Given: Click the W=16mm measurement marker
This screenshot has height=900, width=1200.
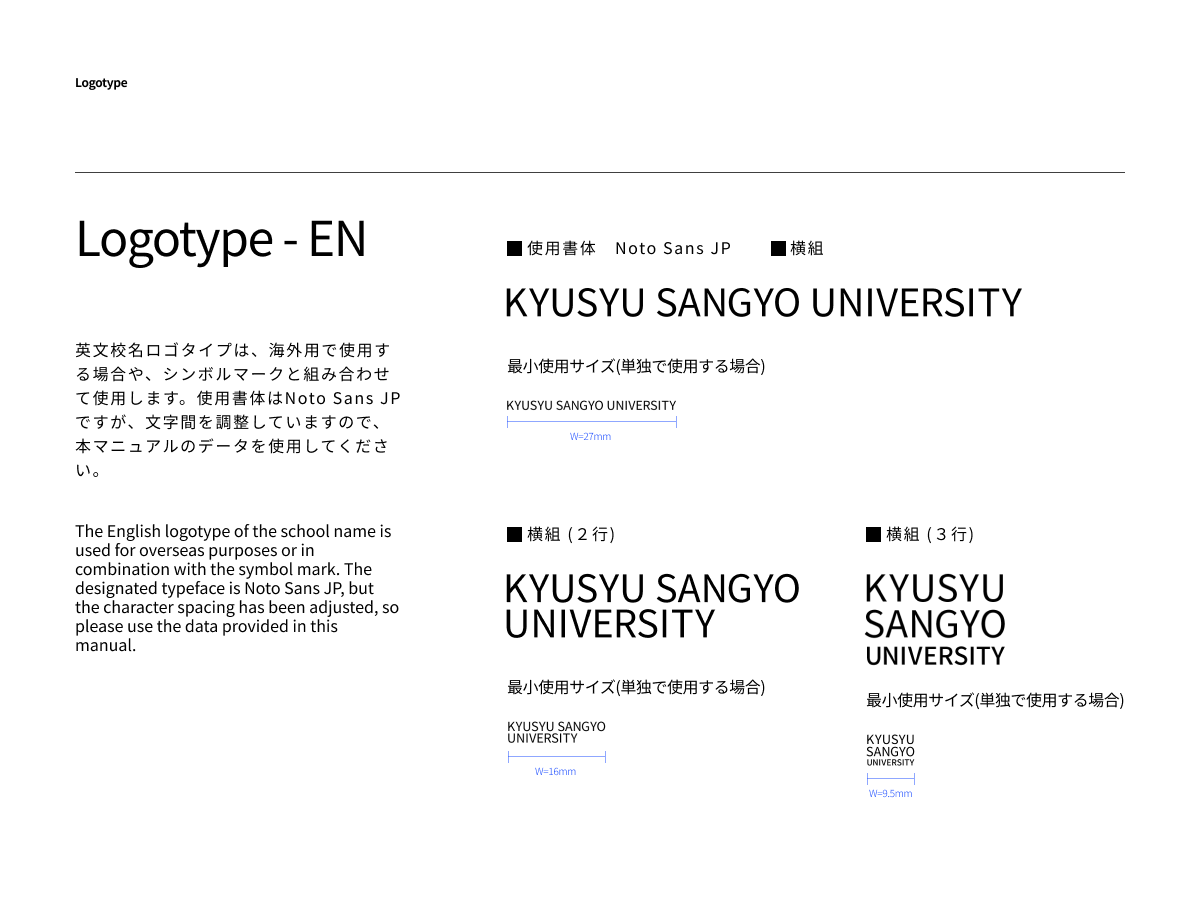Looking at the screenshot, I should pos(556,771).
